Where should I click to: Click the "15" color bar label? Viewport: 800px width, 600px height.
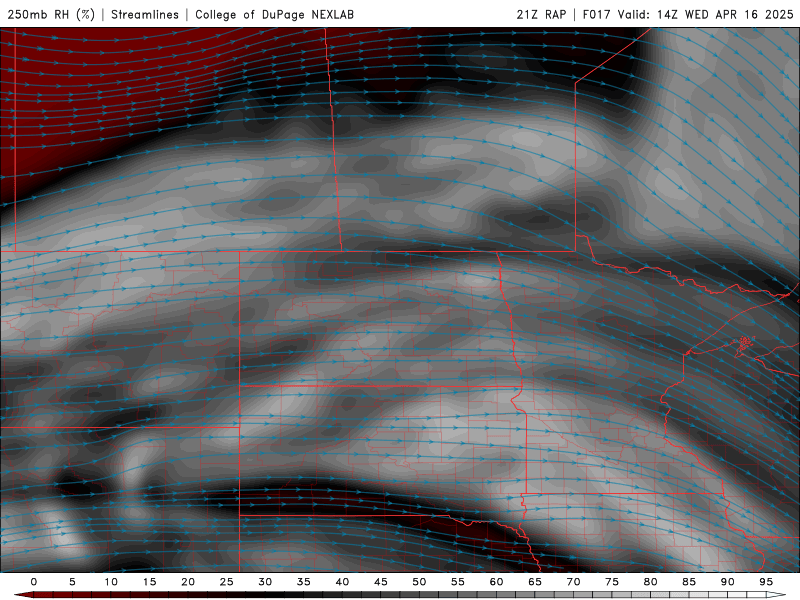point(149,582)
